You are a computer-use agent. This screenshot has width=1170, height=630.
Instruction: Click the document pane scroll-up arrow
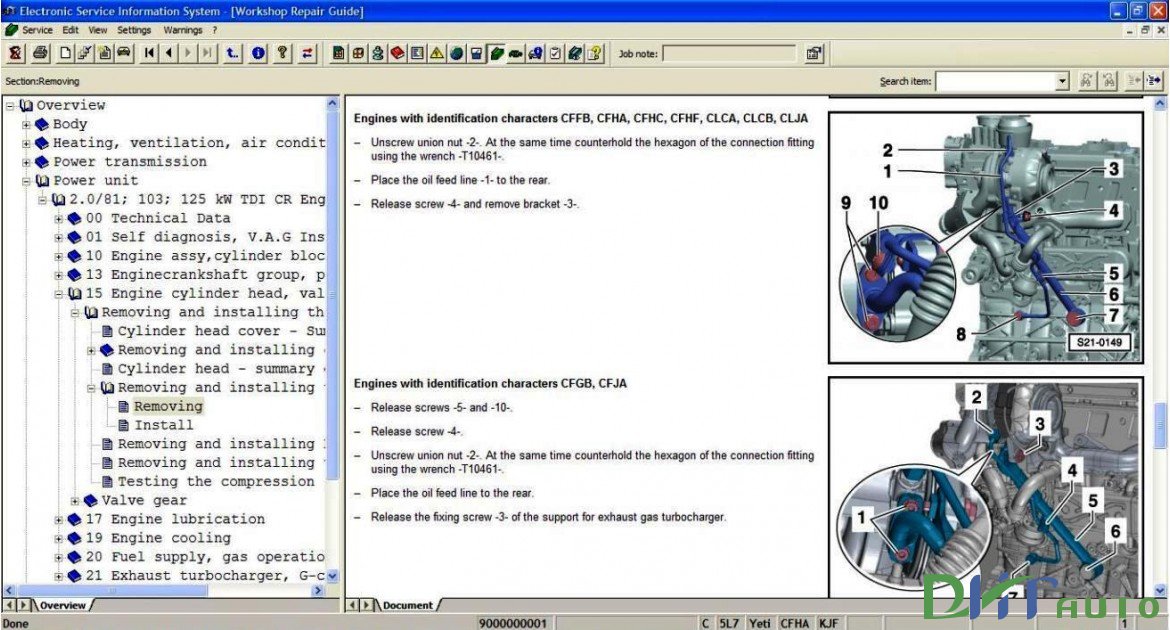click(1160, 104)
